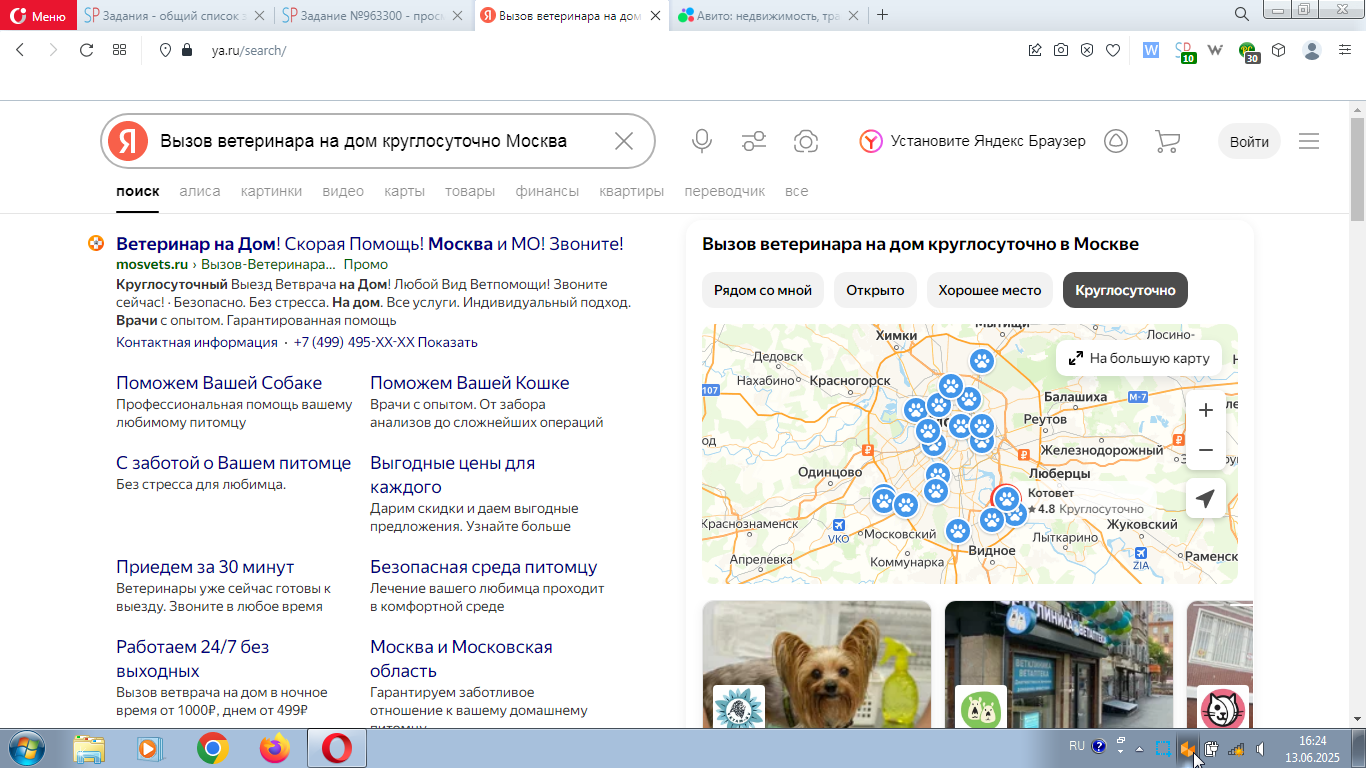Viewport: 1366px width, 768px height.
Task: Open the extensions cube icon
Action: click(x=1279, y=50)
